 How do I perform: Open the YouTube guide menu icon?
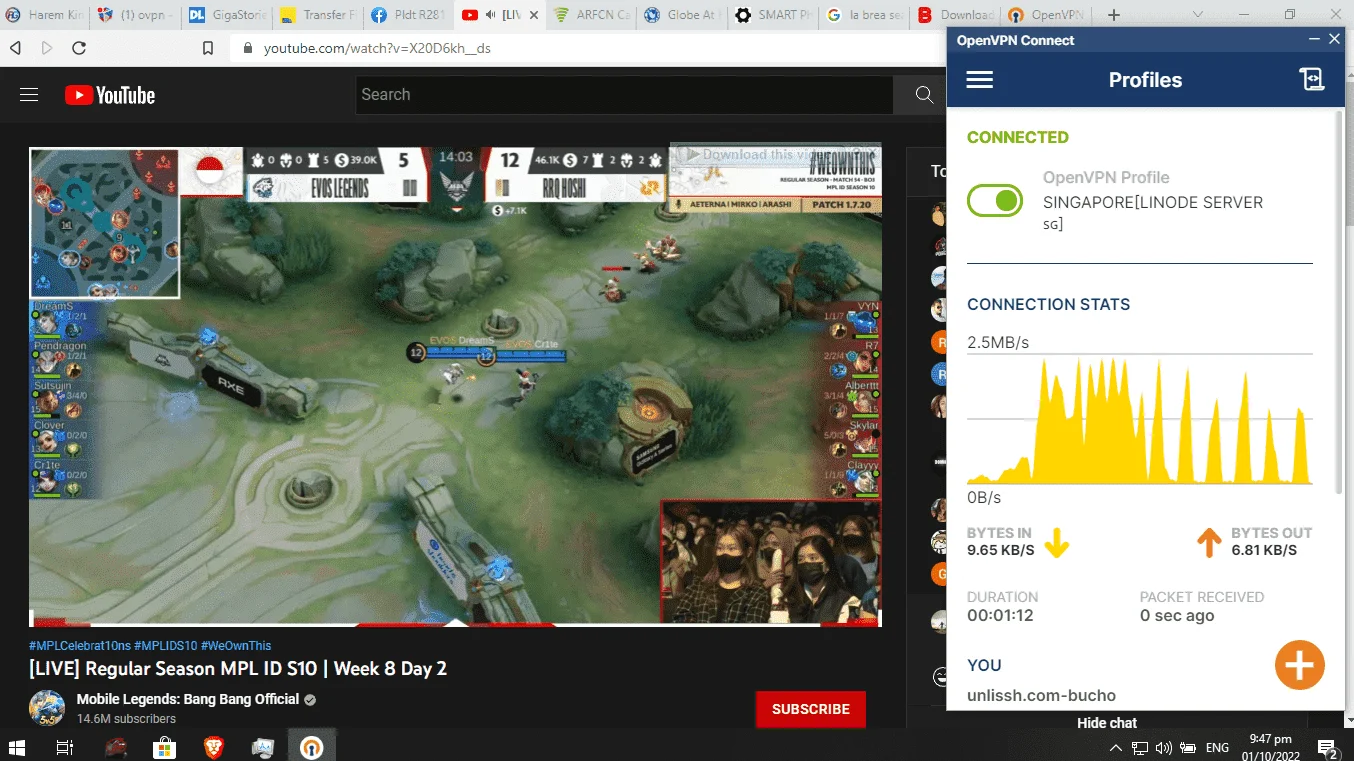pos(29,95)
